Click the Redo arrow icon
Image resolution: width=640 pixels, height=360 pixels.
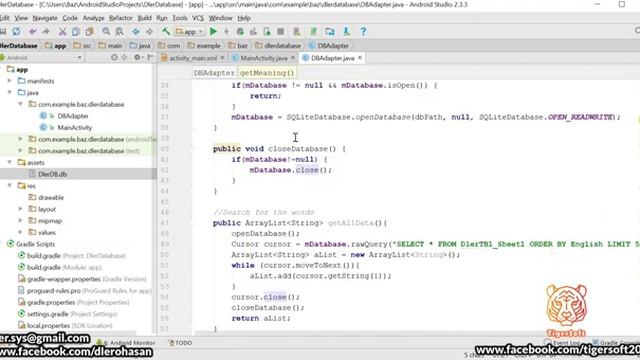click(x=46, y=31)
